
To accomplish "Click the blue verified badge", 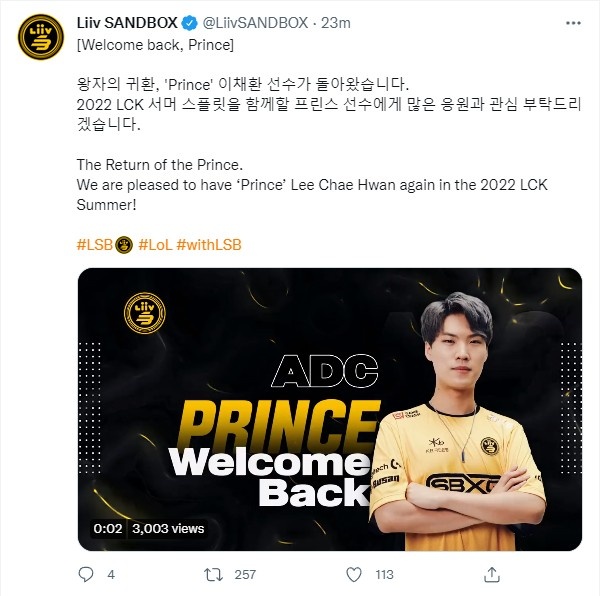I will (189, 23).
